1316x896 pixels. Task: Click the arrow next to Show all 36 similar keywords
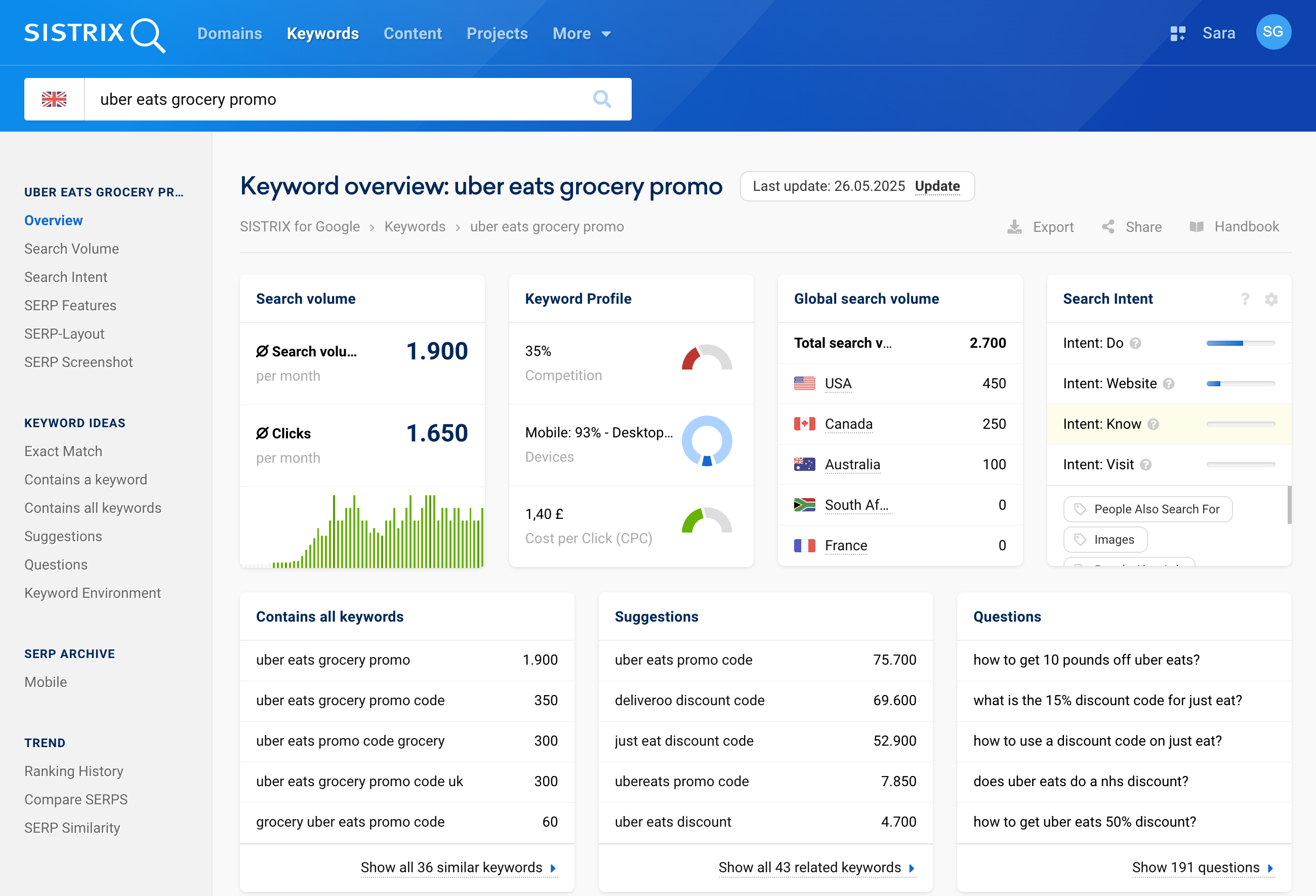point(553,868)
